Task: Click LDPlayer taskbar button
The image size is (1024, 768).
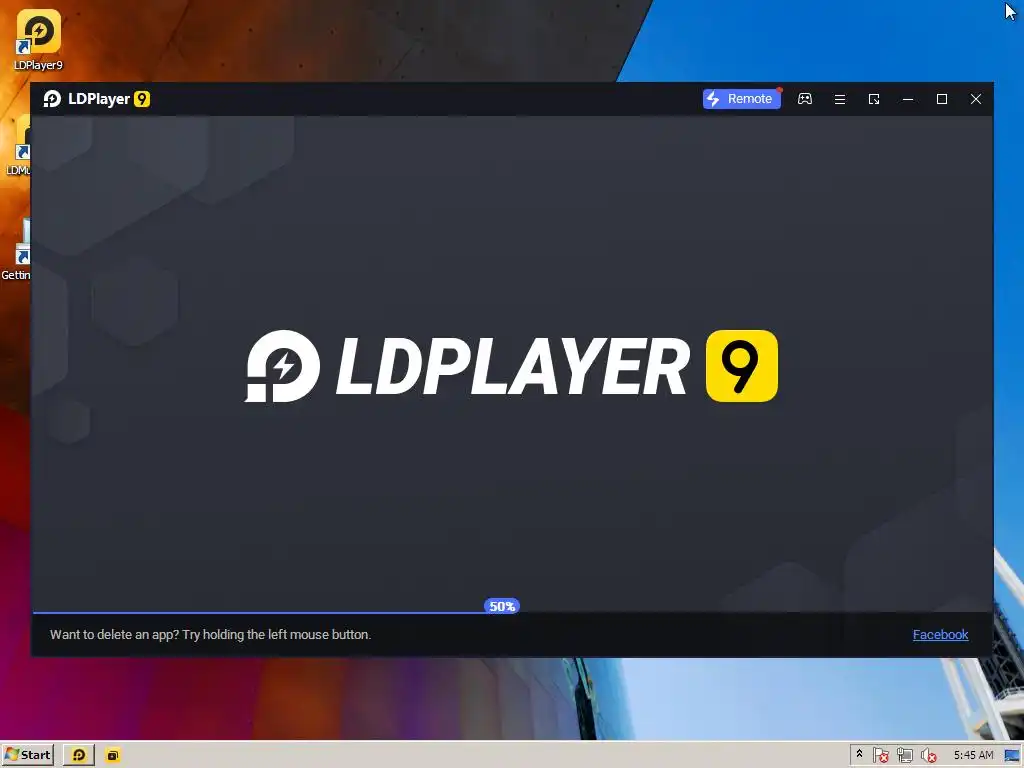Action: pyautogui.click(x=79, y=755)
